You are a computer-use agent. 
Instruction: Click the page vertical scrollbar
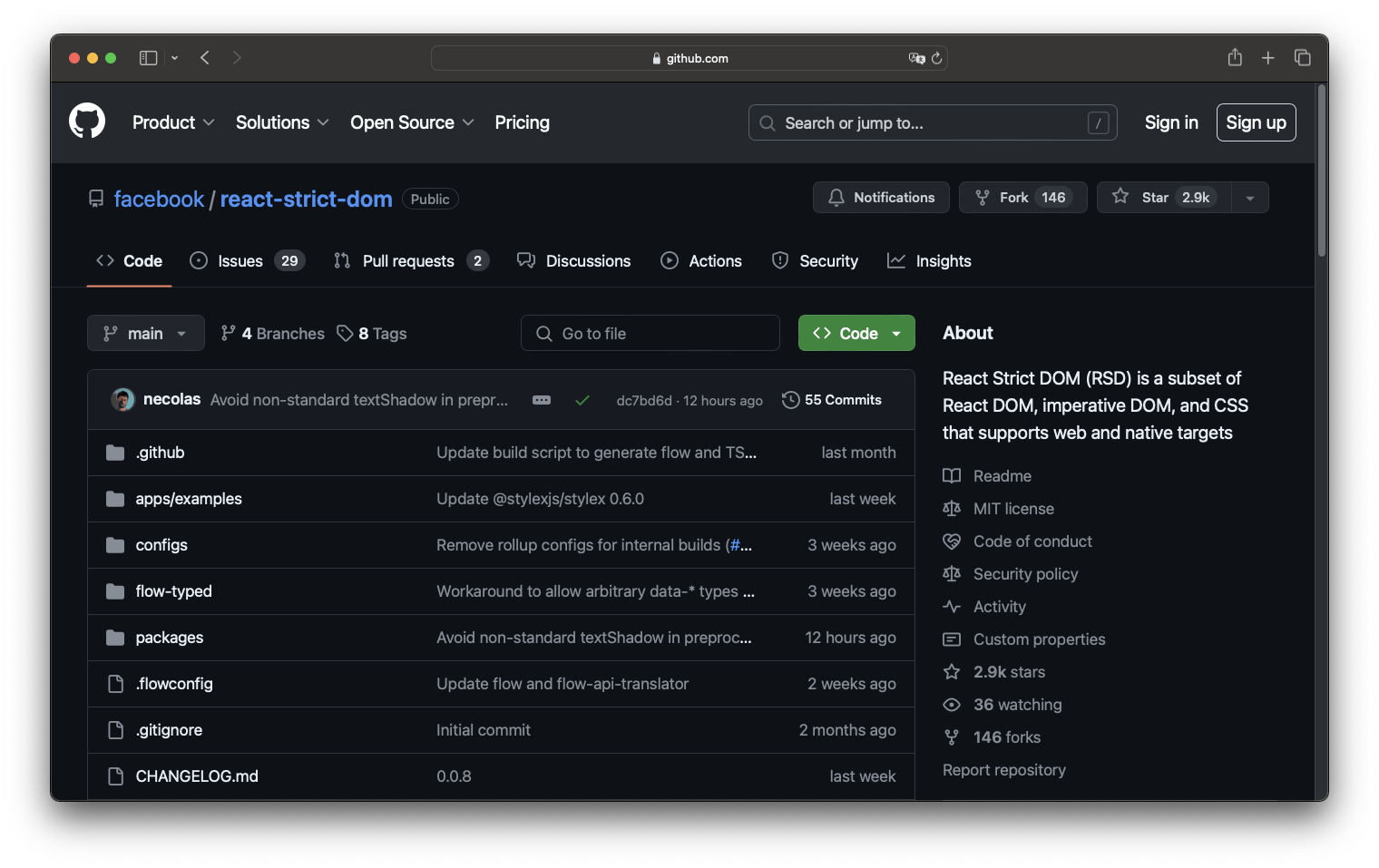tap(1322, 171)
